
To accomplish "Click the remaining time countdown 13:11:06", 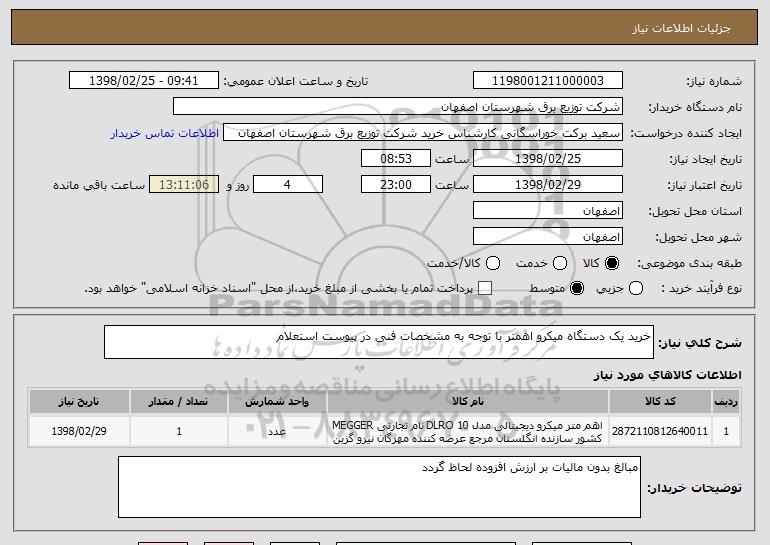I will click(184, 185).
